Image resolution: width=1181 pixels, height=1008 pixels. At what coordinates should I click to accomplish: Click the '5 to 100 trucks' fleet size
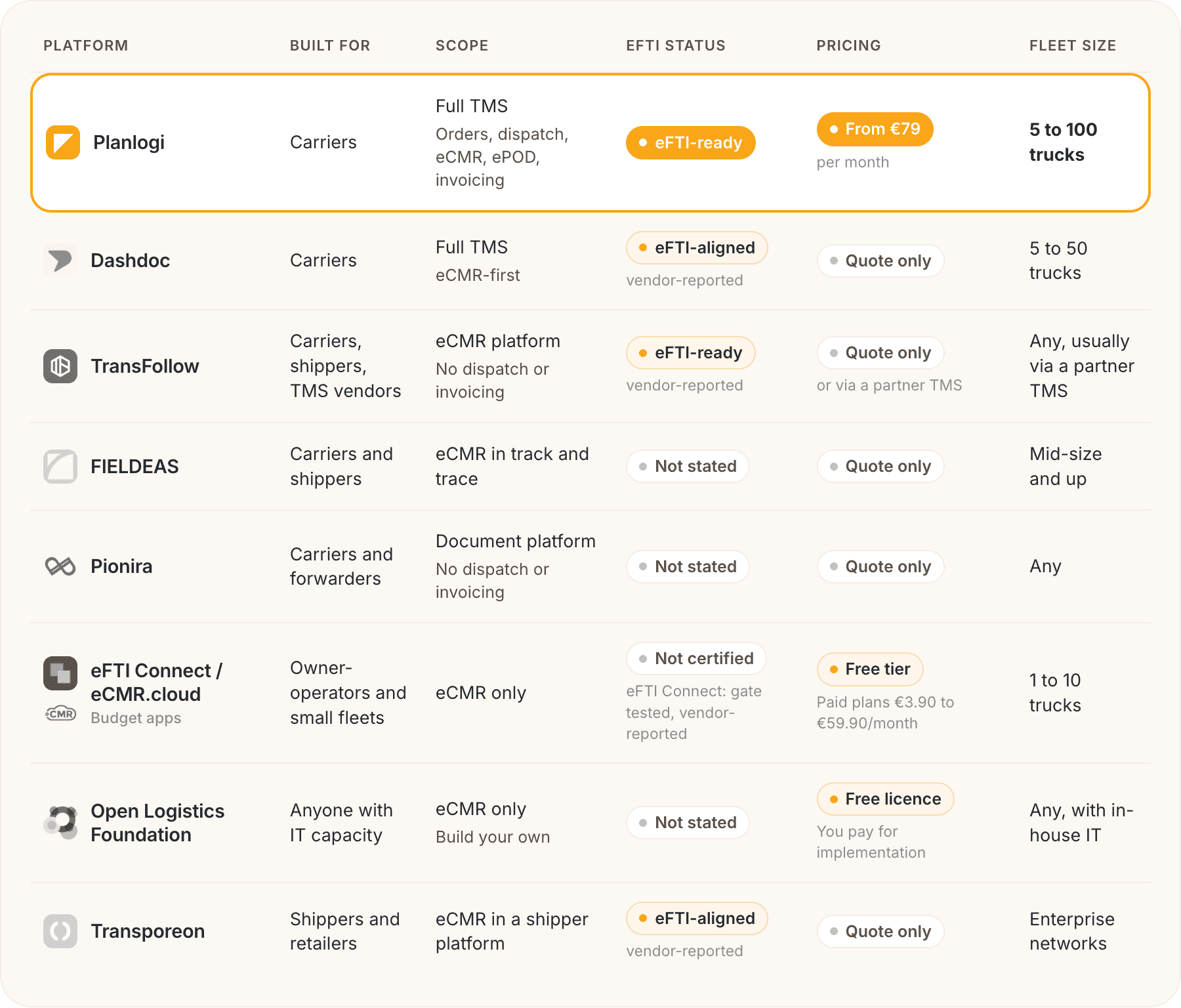point(1063,142)
